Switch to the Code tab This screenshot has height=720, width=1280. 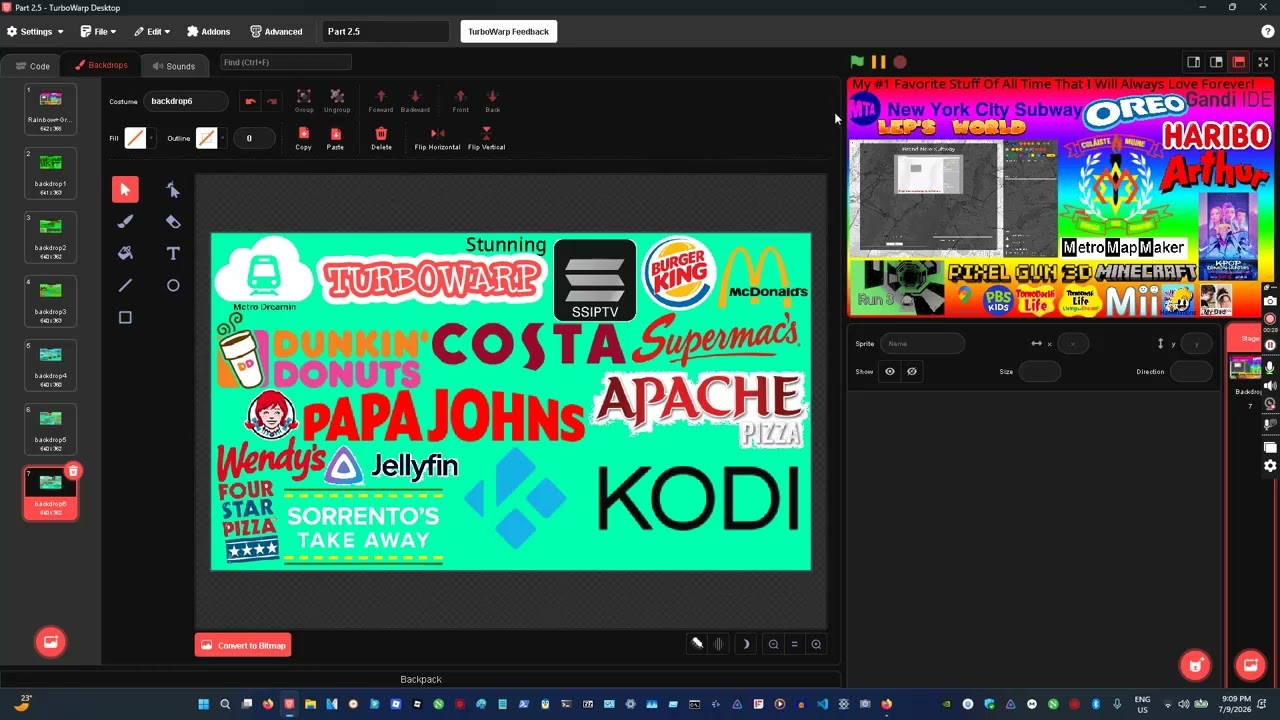coord(32,66)
